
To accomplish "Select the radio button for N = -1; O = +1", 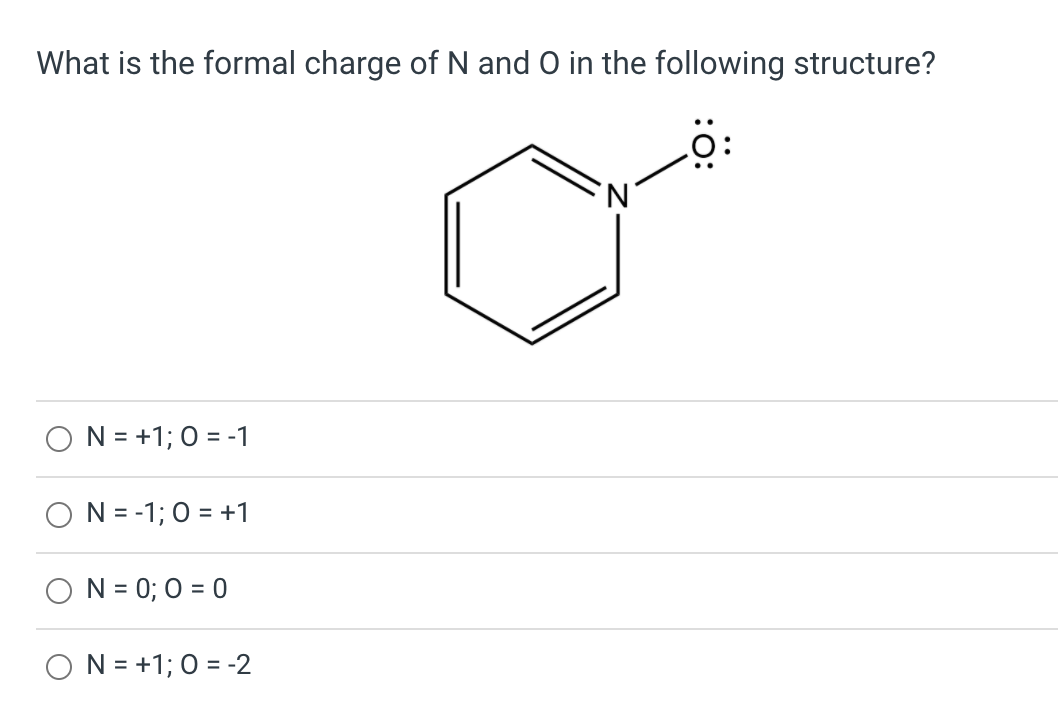I will tap(59, 514).
